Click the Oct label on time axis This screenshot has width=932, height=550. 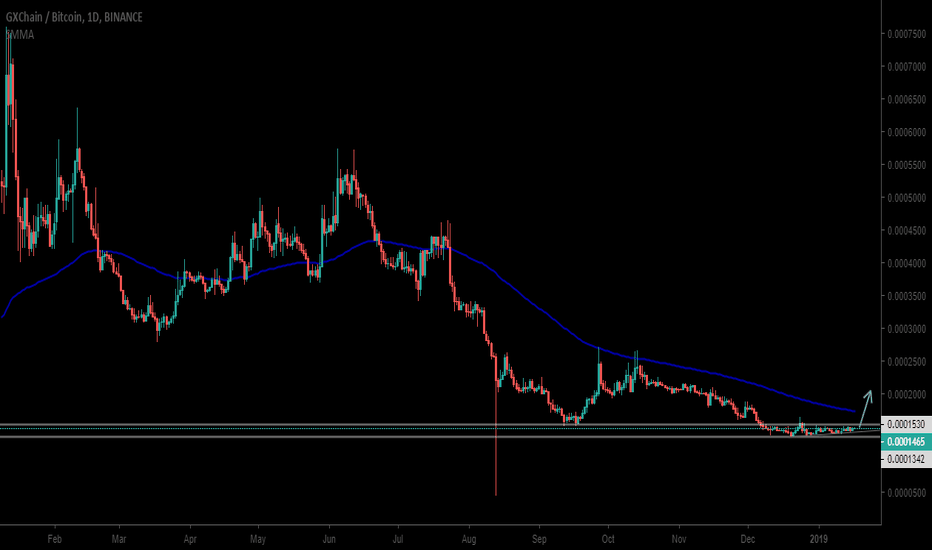[x=608, y=539]
